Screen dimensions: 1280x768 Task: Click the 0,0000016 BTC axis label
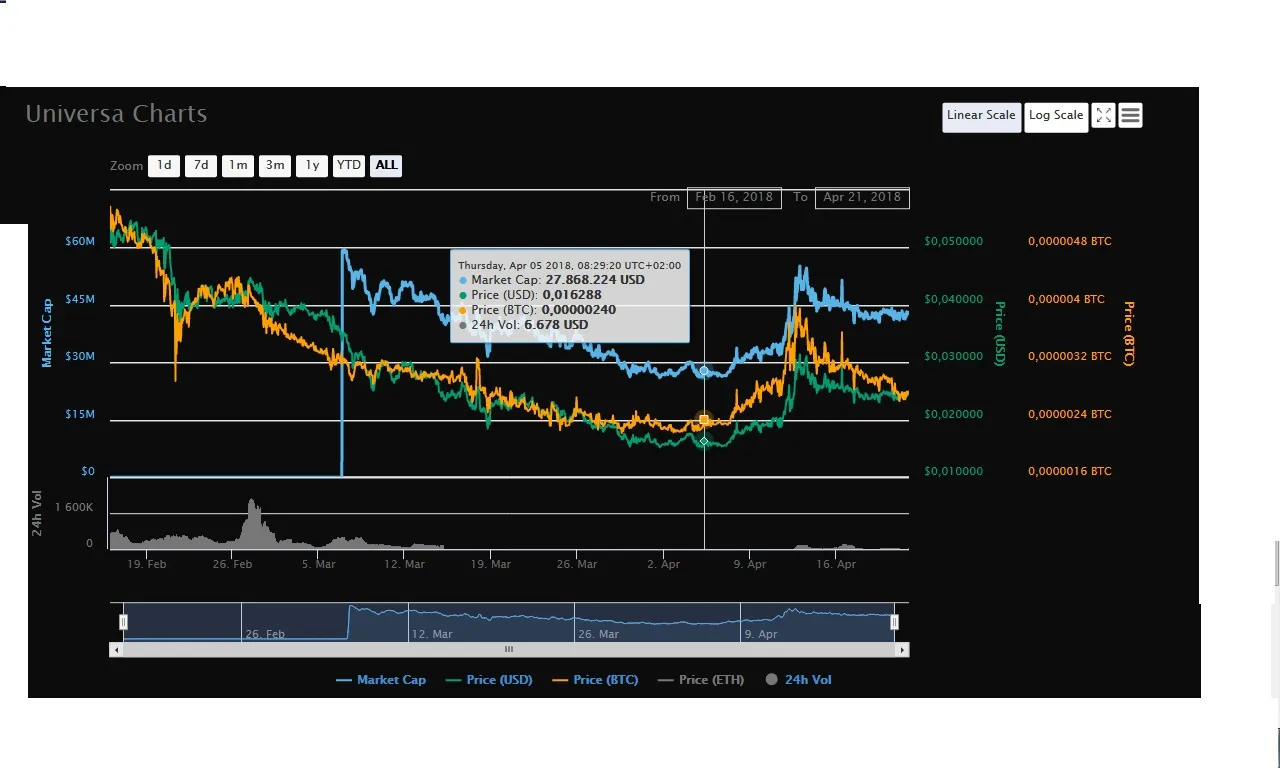tap(1070, 471)
